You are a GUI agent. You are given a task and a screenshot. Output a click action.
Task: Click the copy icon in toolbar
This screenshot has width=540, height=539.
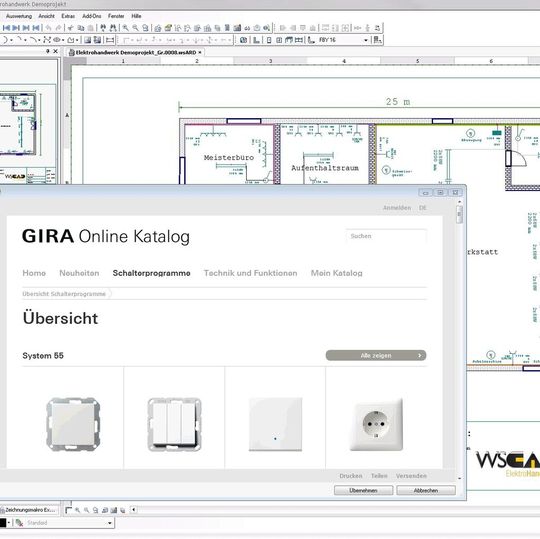tap(81, 28)
